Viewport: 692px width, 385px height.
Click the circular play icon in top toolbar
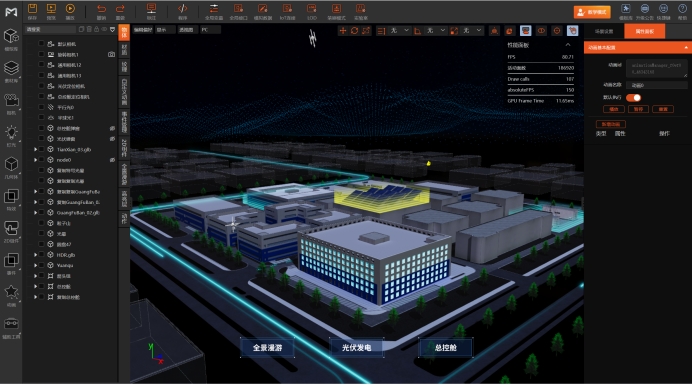(x=70, y=8)
